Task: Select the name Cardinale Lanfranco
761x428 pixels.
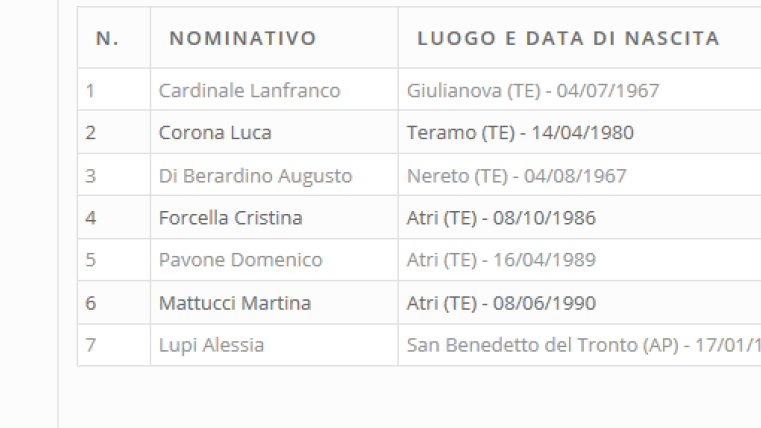Action: point(249,90)
